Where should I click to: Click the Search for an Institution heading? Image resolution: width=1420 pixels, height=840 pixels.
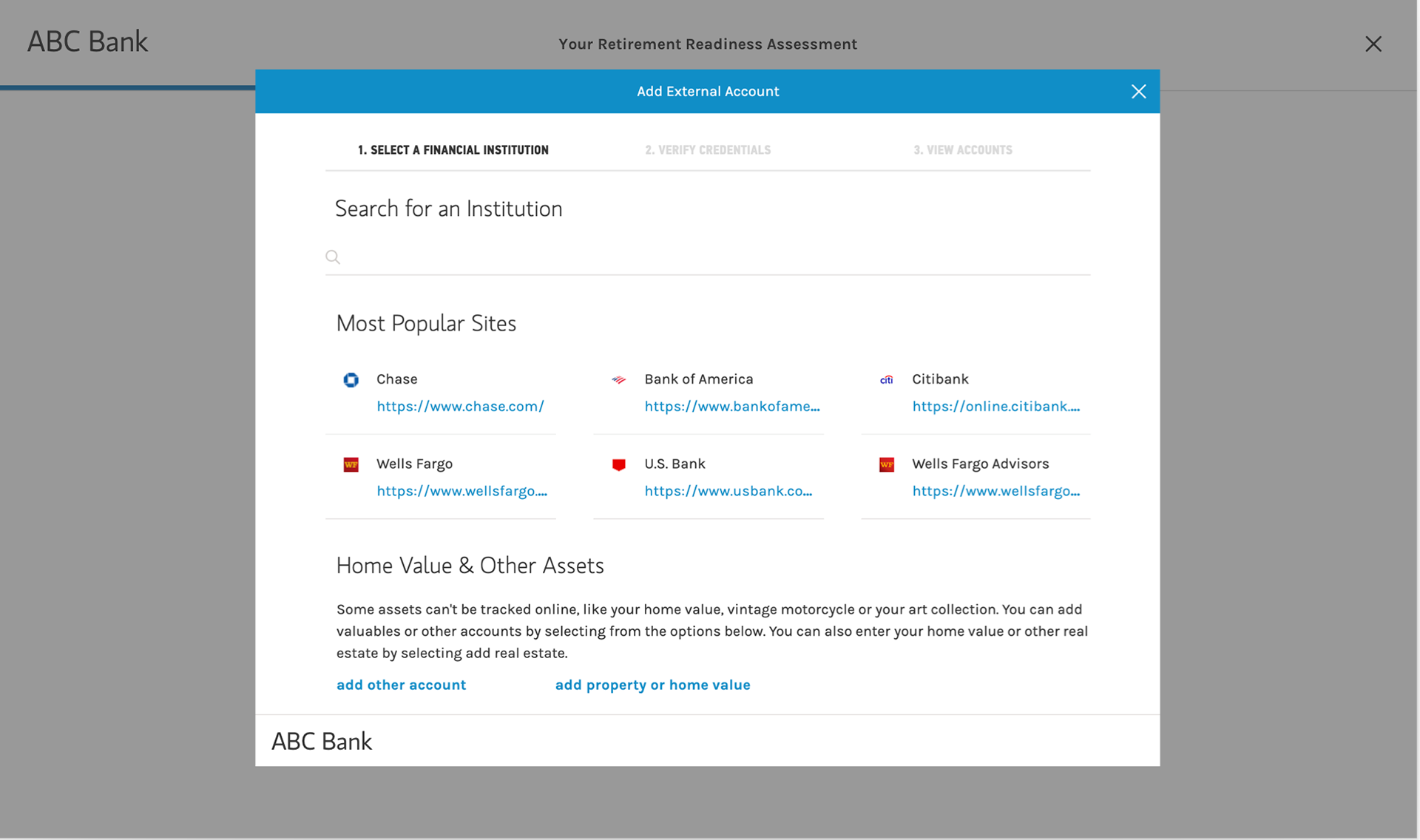449,209
